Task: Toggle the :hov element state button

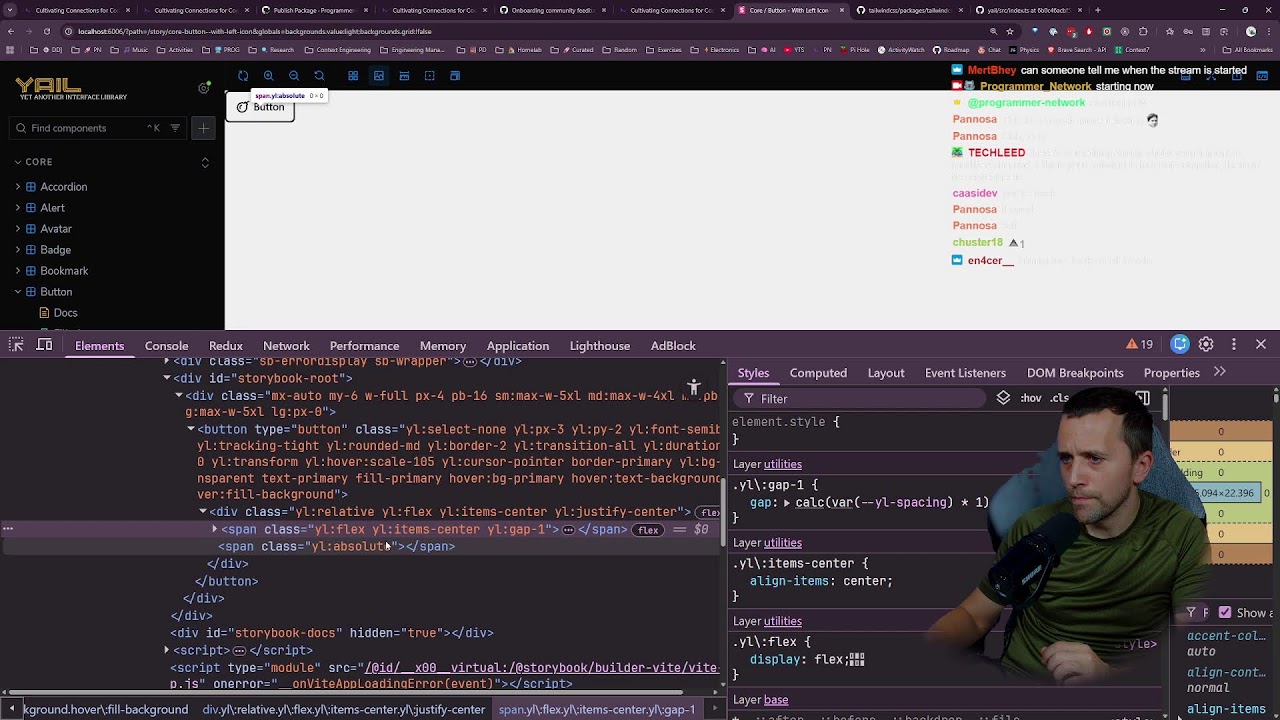Action: click(1031, 398)
